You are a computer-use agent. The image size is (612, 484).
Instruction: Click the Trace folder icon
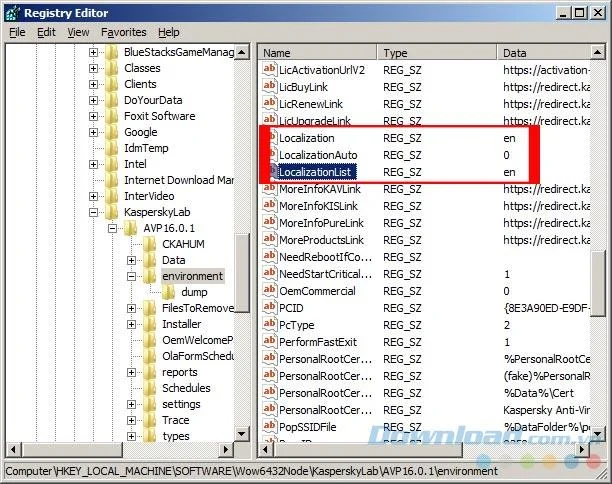pos(150,420)
